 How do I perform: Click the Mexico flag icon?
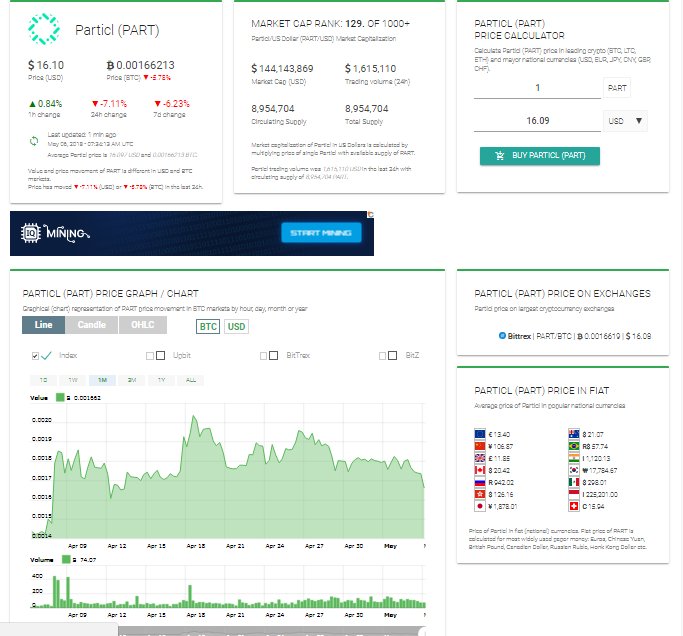coord(574,482)
